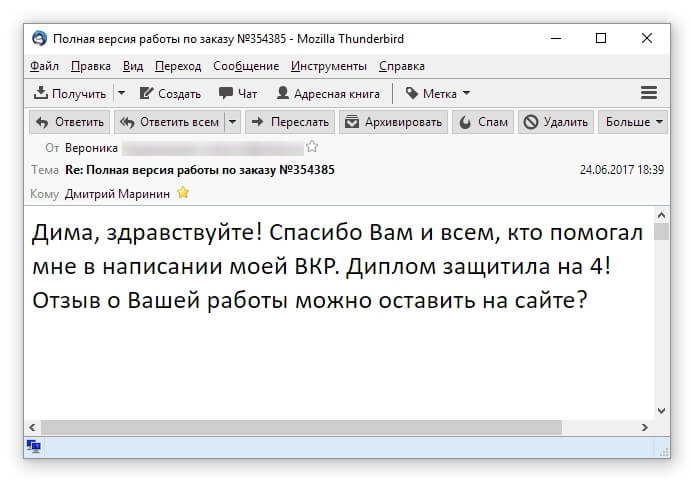This screenshot has width=692, height=480.
Task: Forward the message with Переслать
Action: pyautogui.click(x=290, y=122)
